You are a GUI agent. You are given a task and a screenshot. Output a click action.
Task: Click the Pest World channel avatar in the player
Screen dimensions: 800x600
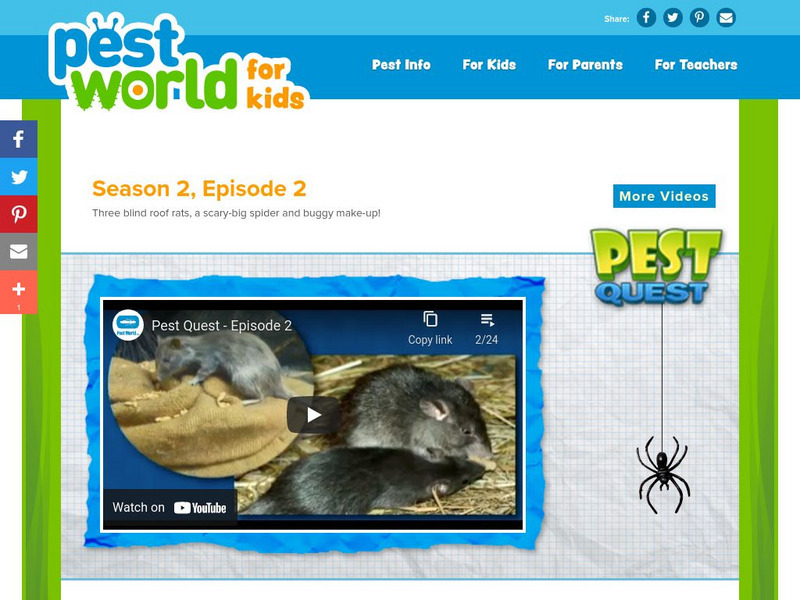(x=129, y=323)
